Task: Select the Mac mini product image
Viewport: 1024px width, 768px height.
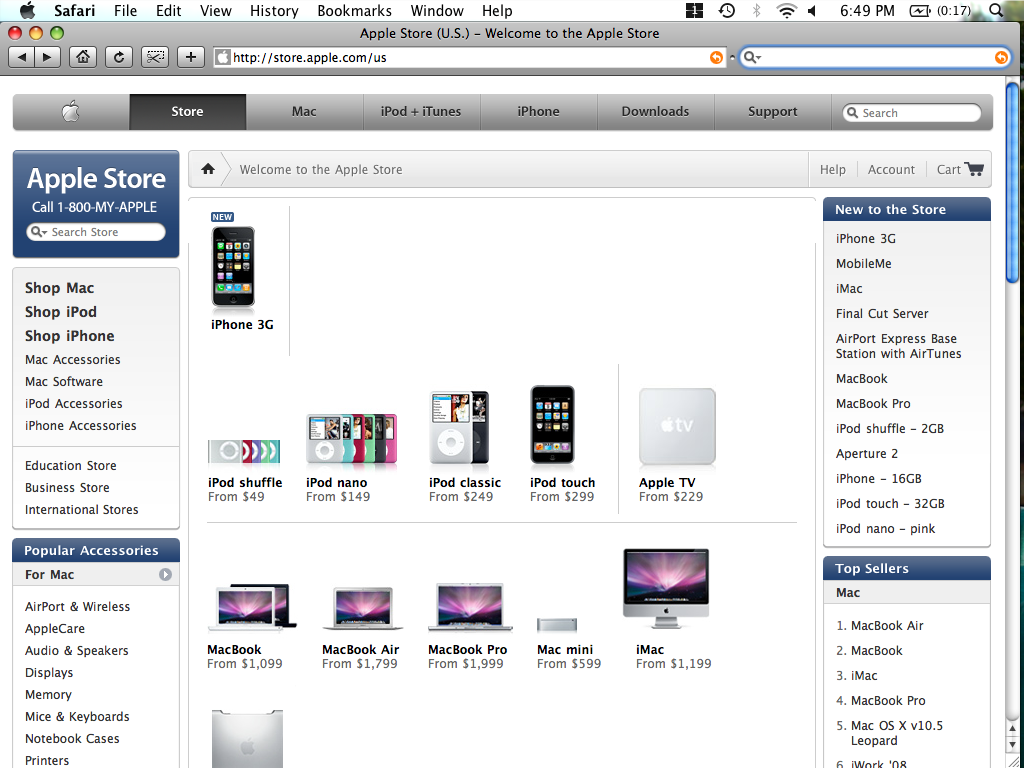Action: tap(557, 625)
